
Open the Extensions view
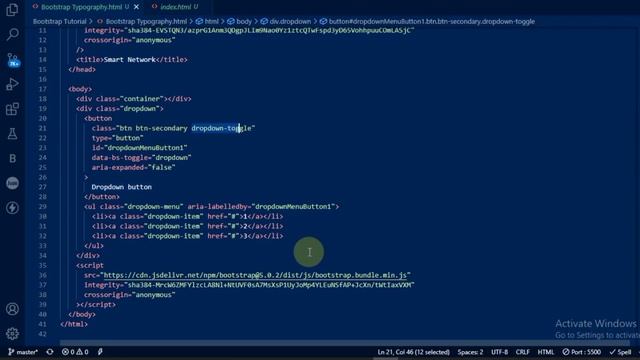coord(12,109)
